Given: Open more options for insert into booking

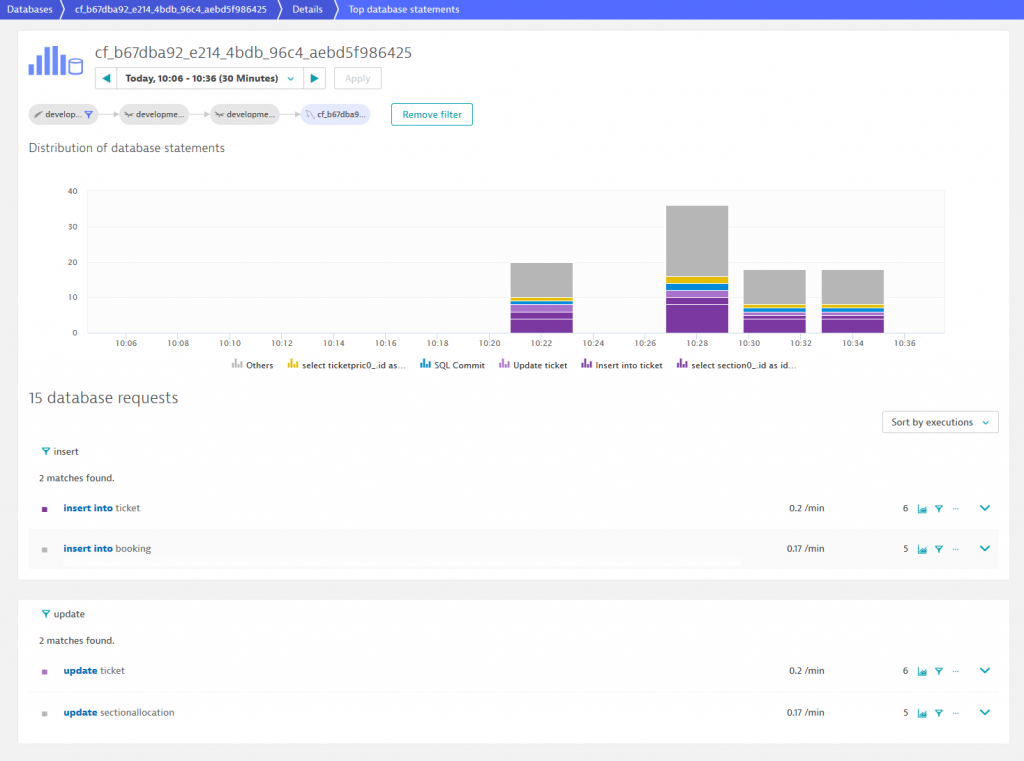Looking at the screenshot, I should (x=955, y=549).
